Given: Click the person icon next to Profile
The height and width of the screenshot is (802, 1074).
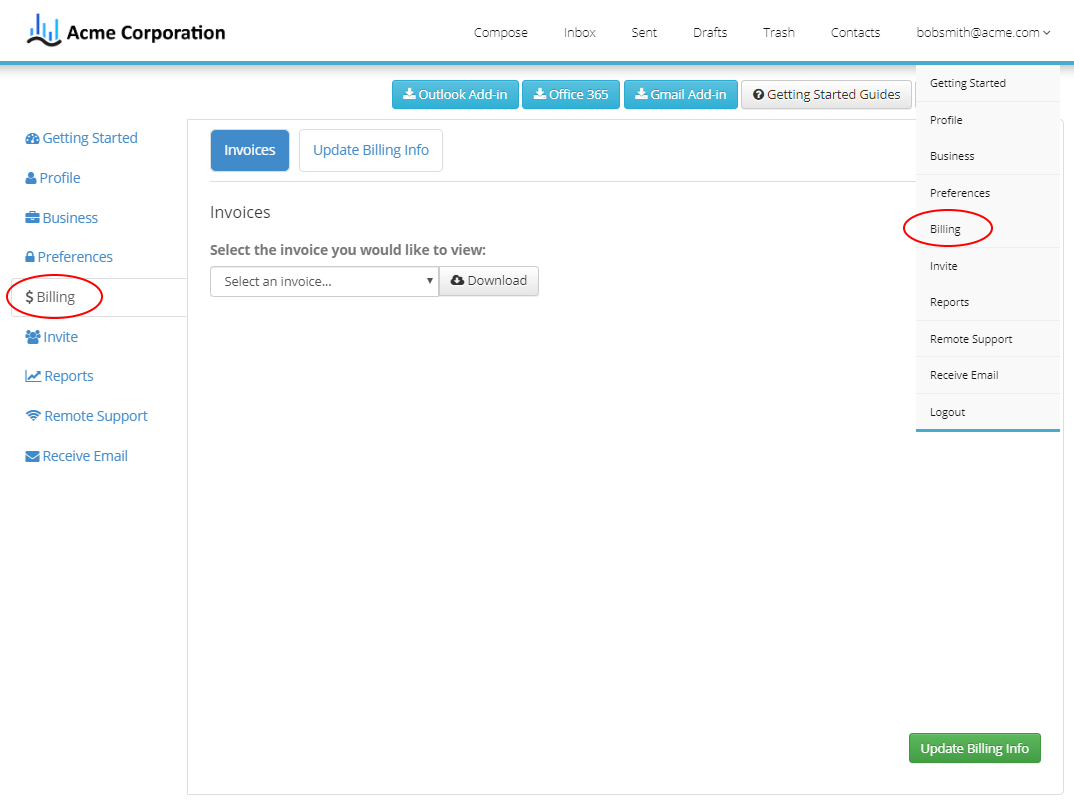Looking at the screenshot, I should pyautogui.click(x=31, y=179).
